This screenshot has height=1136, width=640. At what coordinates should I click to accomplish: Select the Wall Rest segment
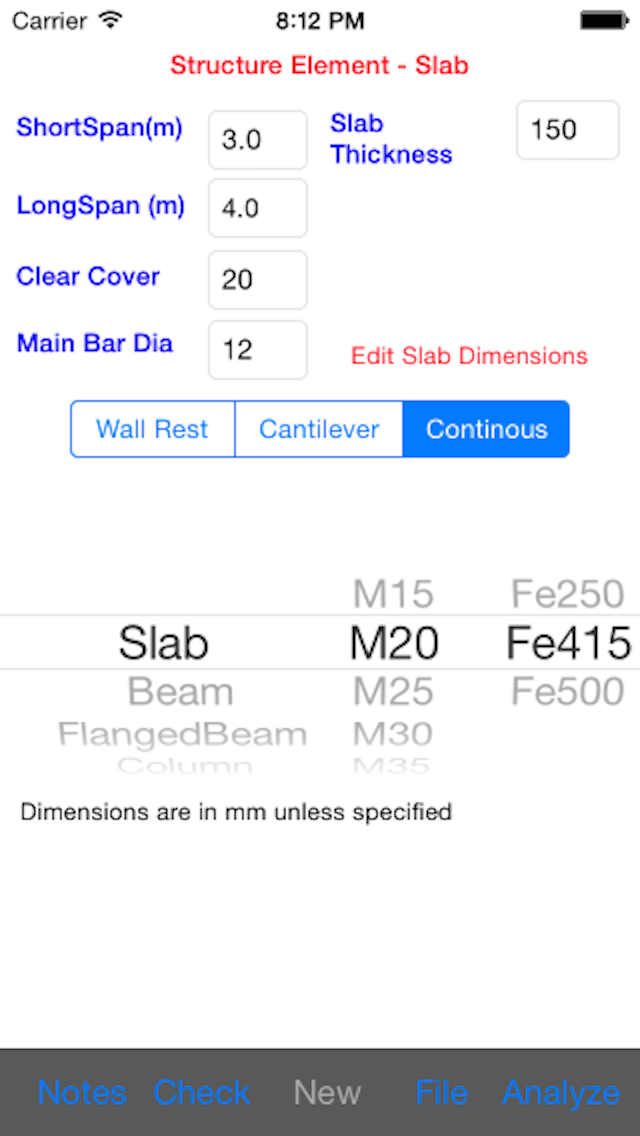152,430
